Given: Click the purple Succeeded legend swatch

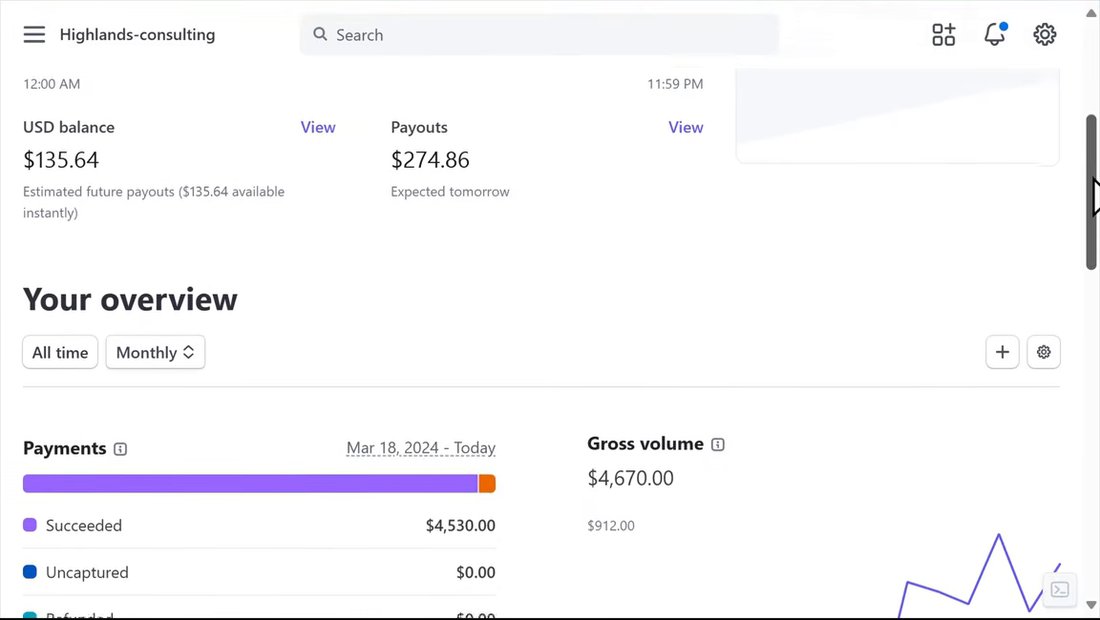Looking at the screenshot, I should click(x=29, y=525).
